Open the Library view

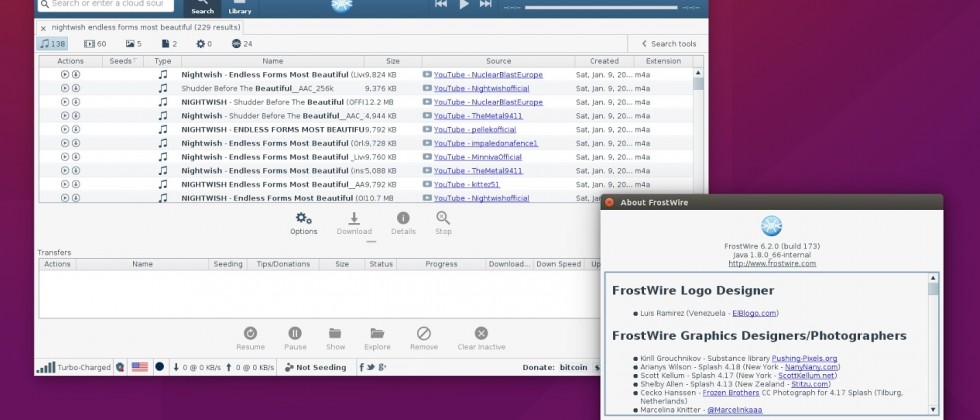click(240, 6)
